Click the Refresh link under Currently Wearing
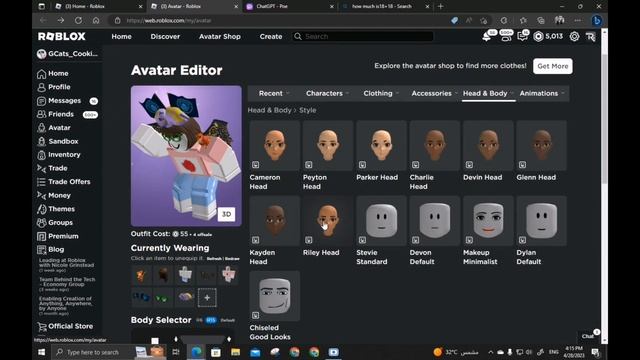 [x=214, y=259]
